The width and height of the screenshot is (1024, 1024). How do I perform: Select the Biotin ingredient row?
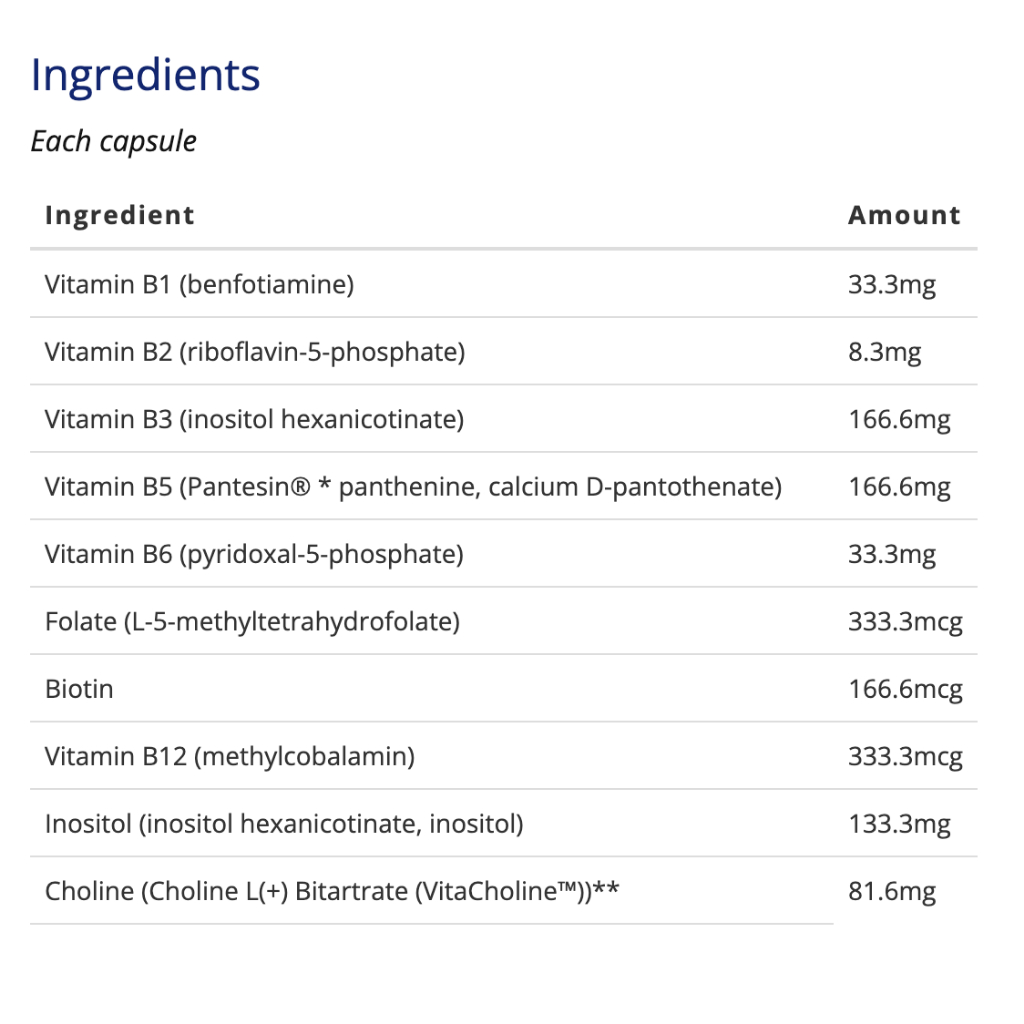(504, 689)
